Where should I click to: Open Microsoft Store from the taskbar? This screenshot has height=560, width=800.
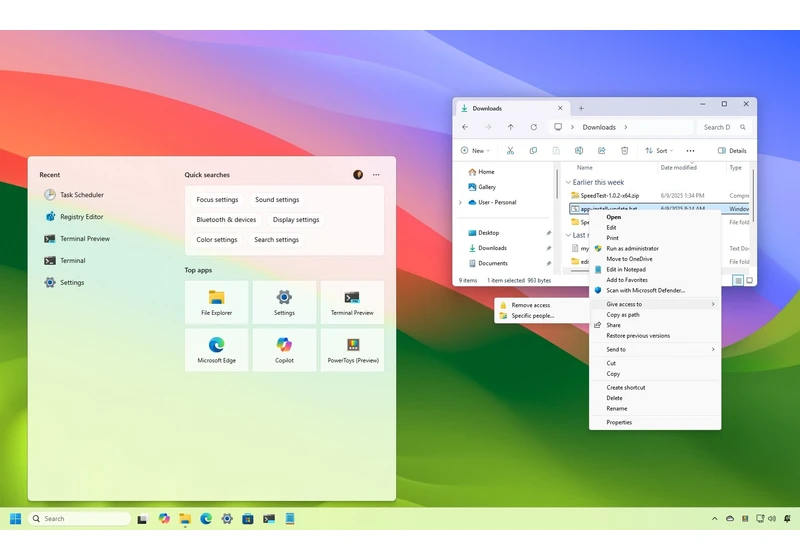[x=248, y=519]
